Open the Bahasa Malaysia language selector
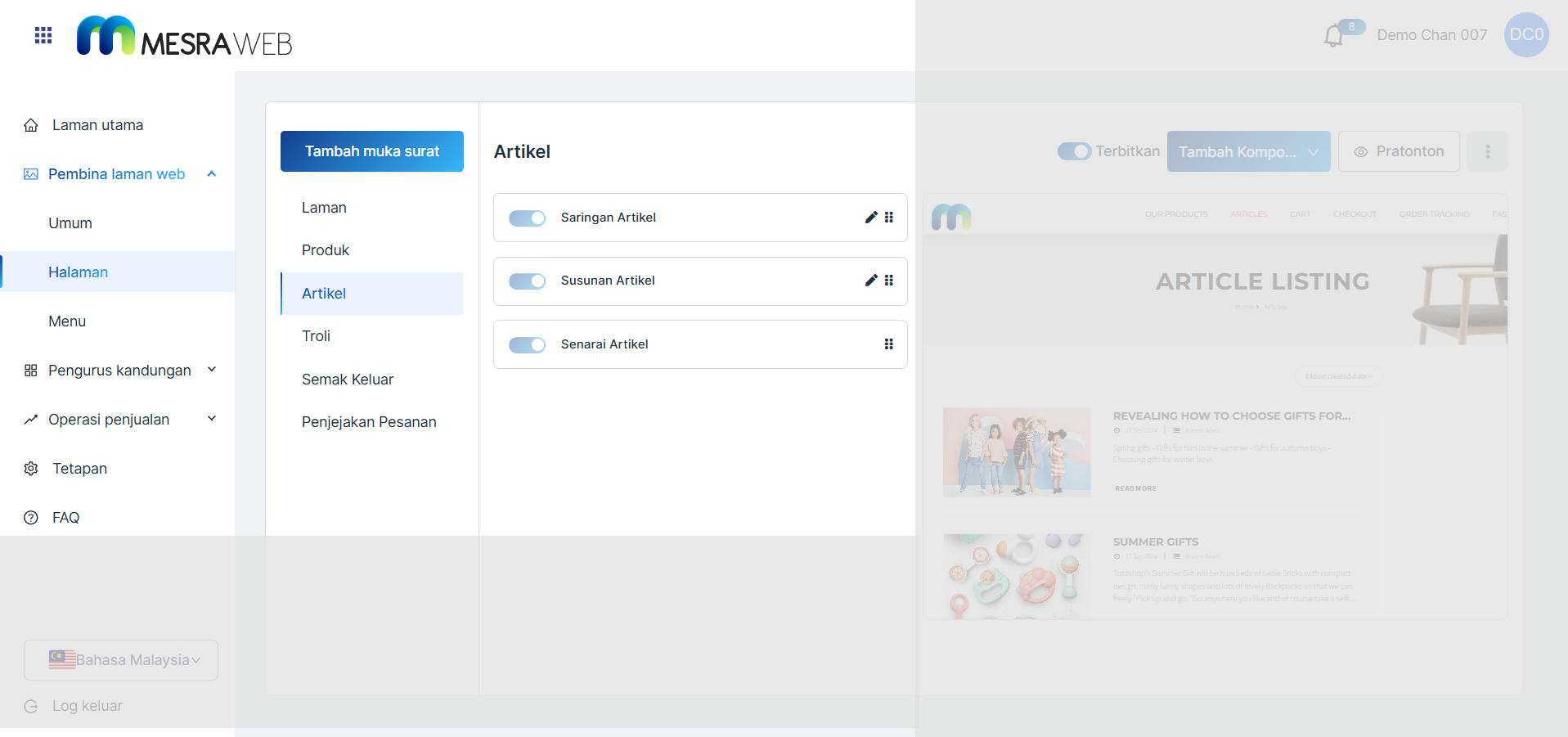This screenshot has width=1568, height=737. pyautogui.click(x=121, y=660)
